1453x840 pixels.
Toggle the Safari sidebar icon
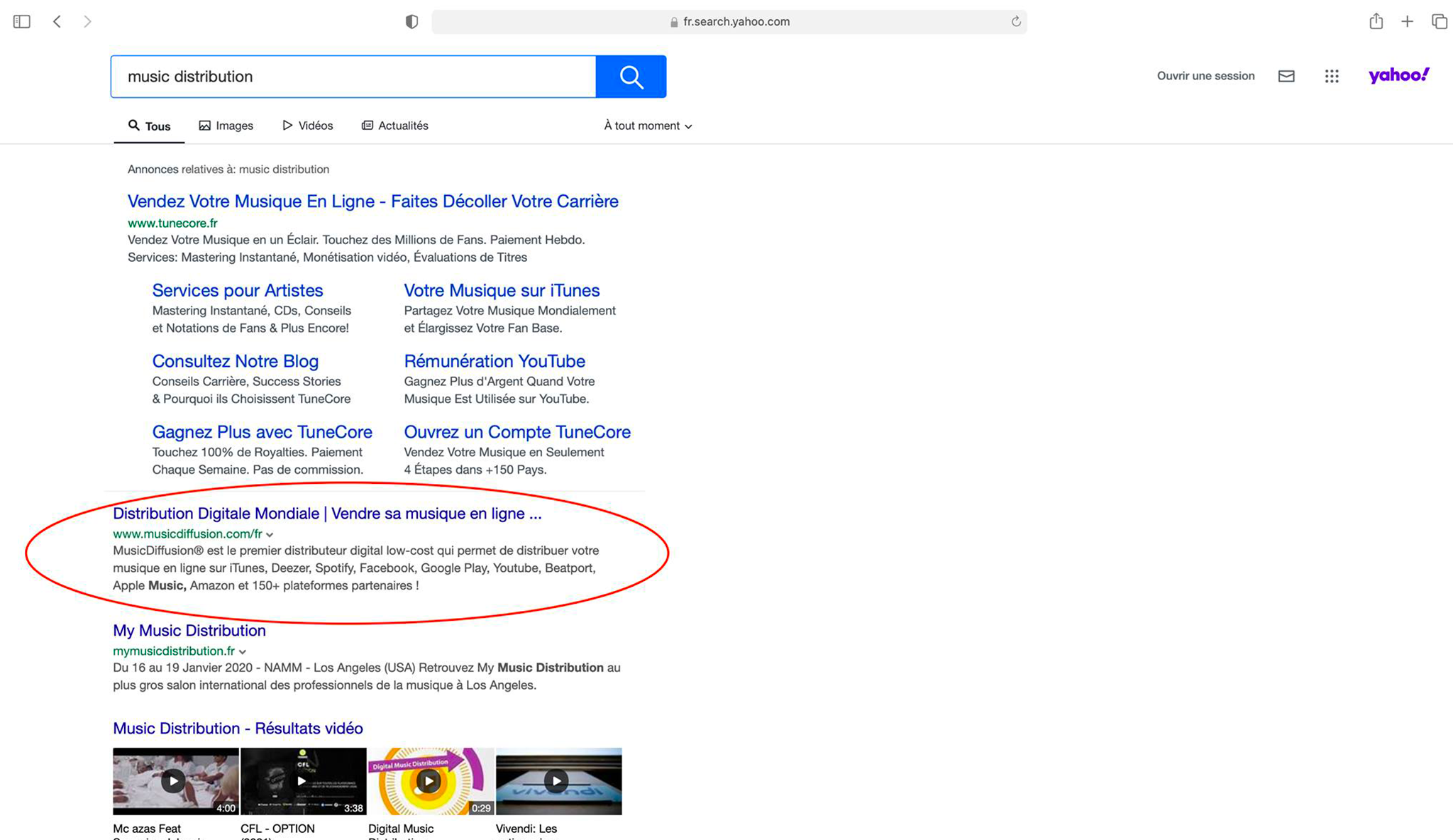[x=22, y=21]
